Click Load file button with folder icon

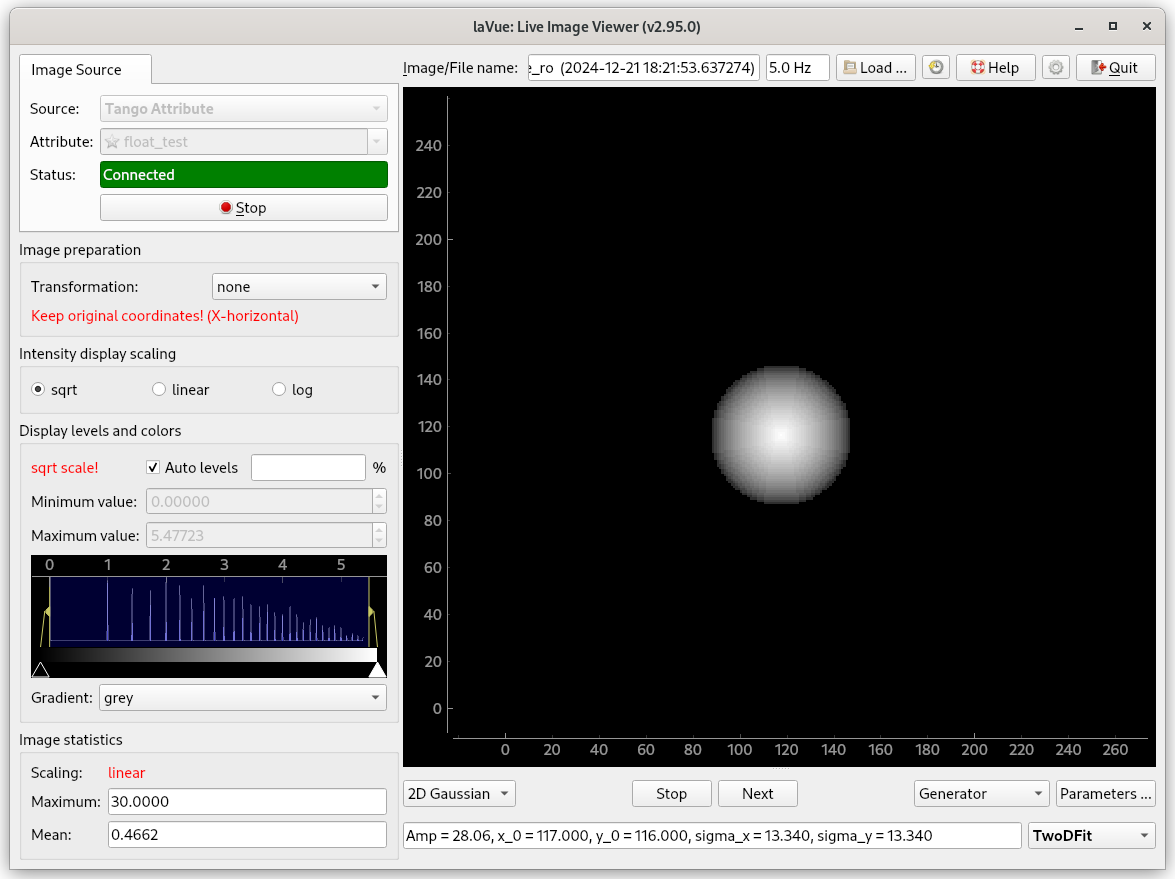(875, 68)
